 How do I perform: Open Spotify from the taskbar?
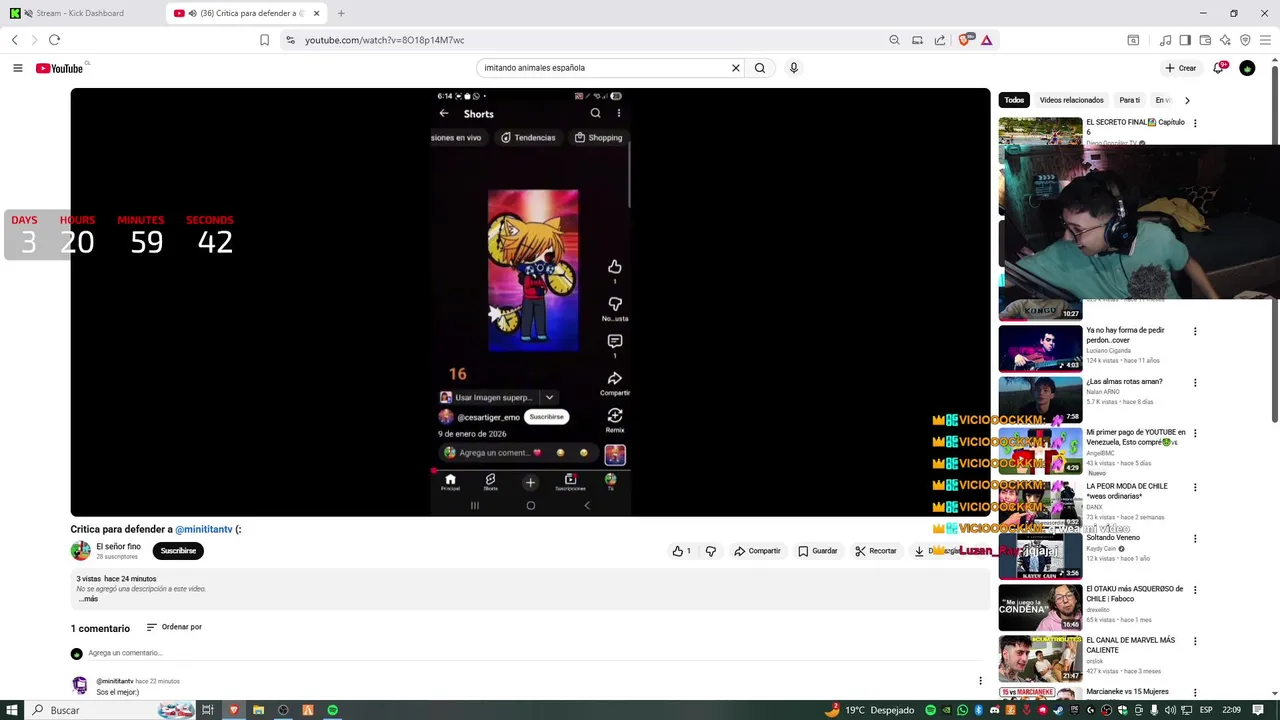pos(332,710)
